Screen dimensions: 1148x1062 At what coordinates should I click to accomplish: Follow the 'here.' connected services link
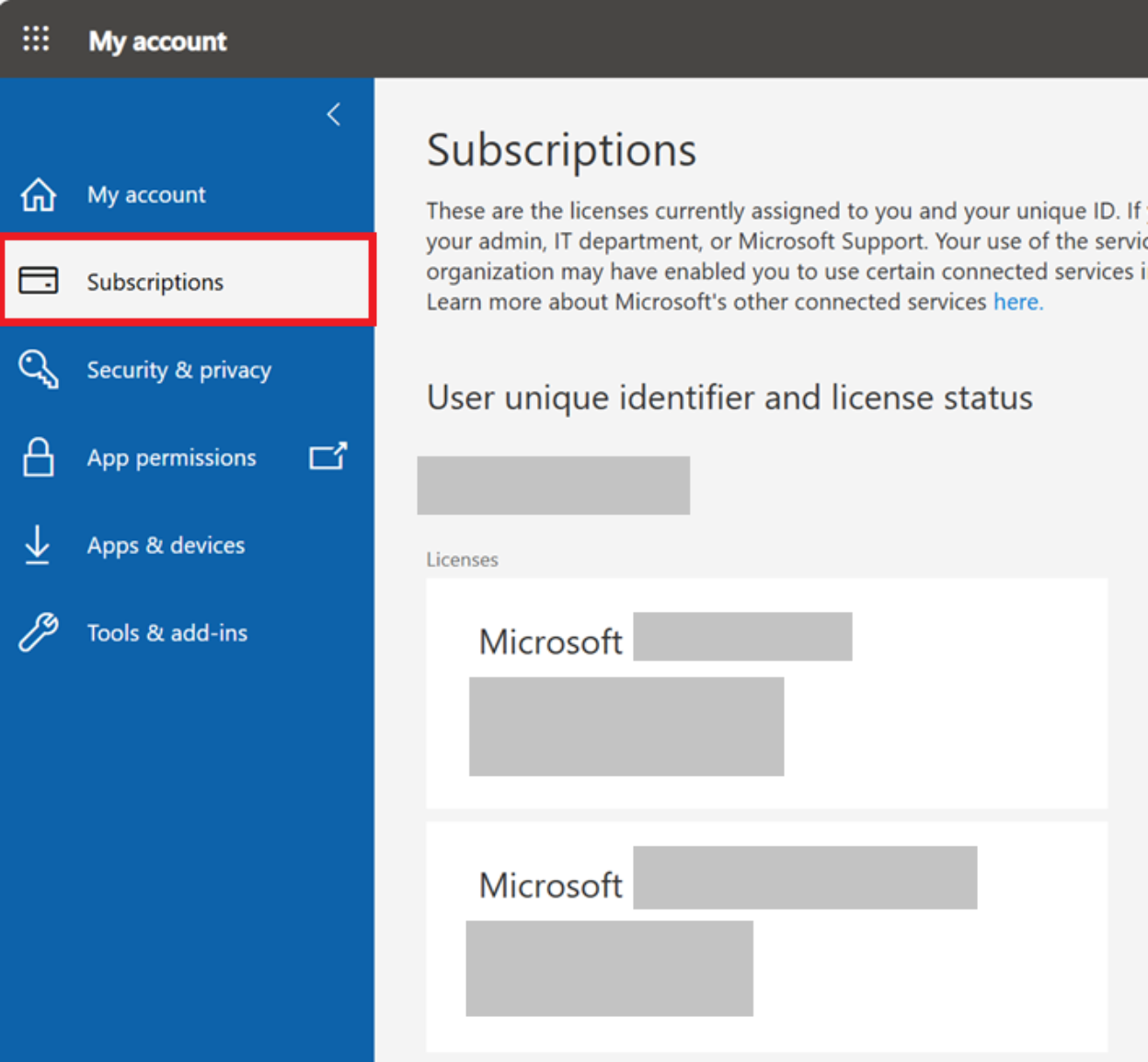point(1018,302)
